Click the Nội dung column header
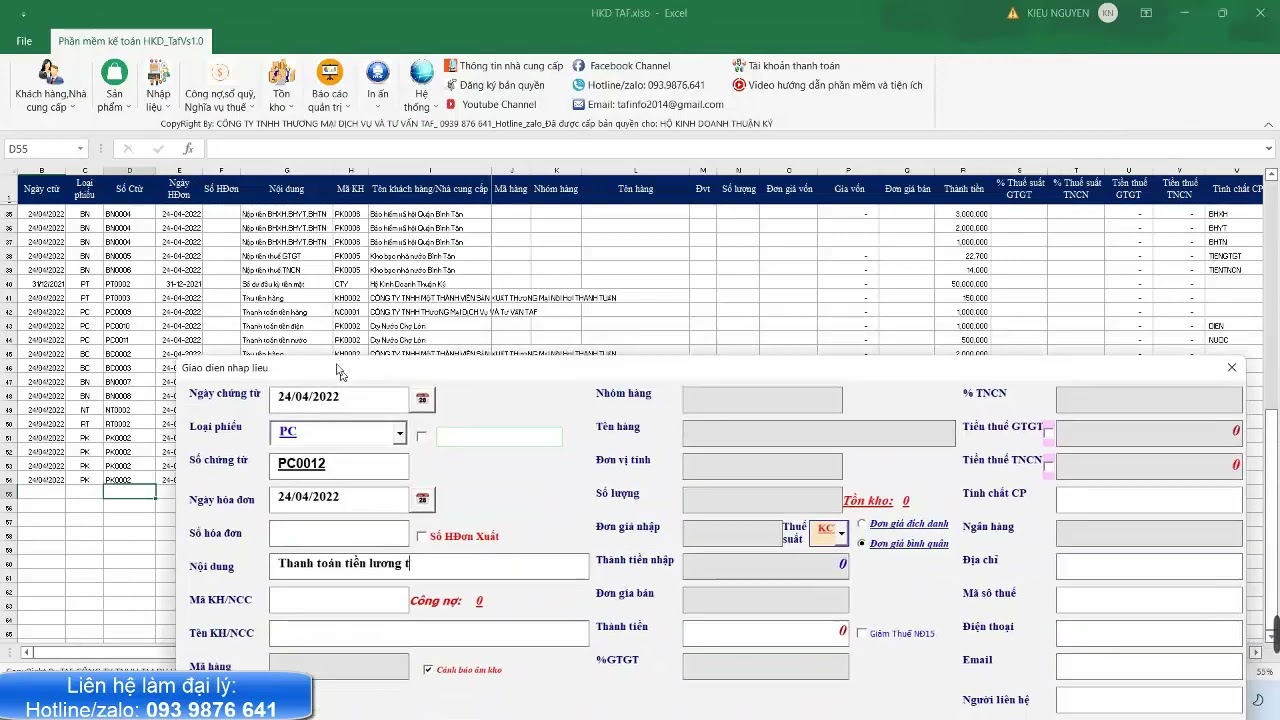Viewport: 1280px width, 720px height. pyautogui.click(x=287, y=189)
